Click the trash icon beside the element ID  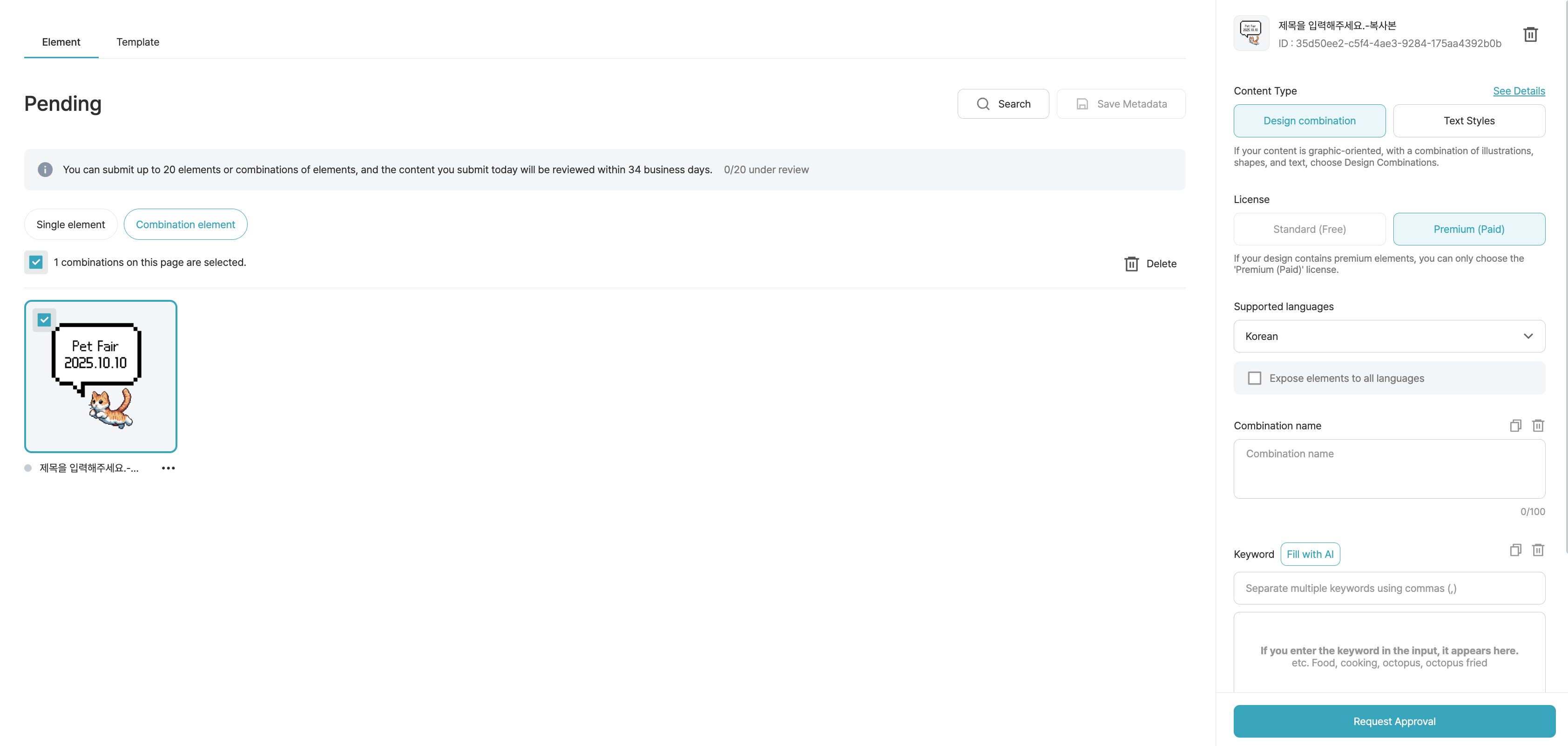(x=1530, y=35)
